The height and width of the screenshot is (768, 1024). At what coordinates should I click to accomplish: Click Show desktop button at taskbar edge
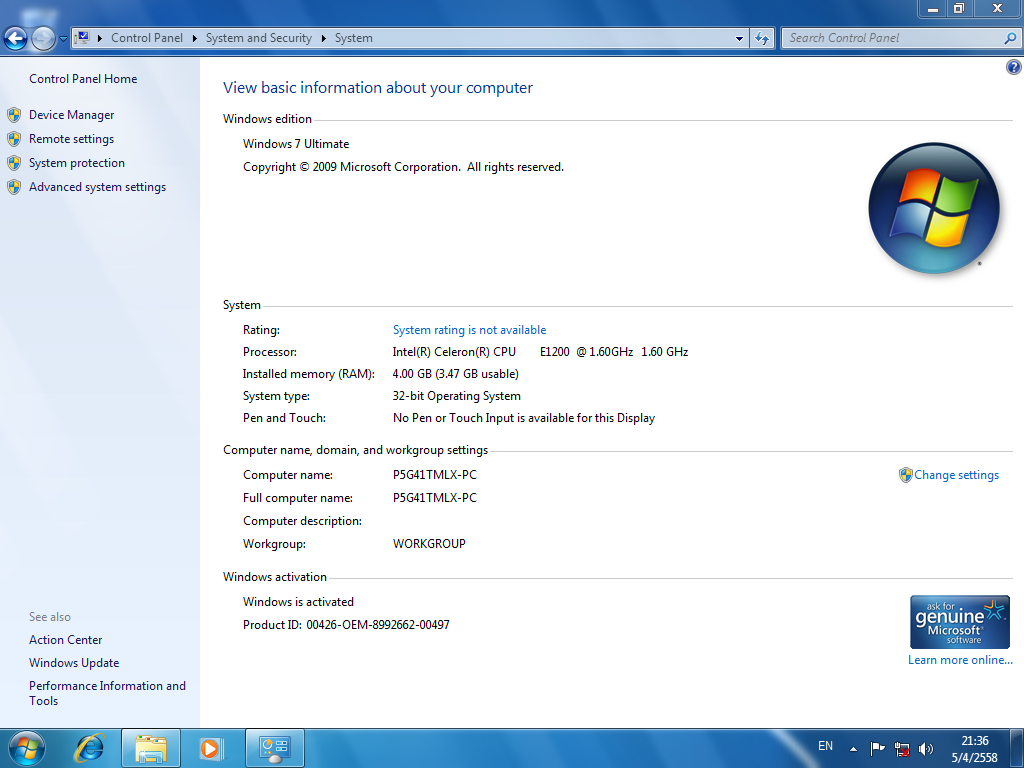(x=1017, y=748)
